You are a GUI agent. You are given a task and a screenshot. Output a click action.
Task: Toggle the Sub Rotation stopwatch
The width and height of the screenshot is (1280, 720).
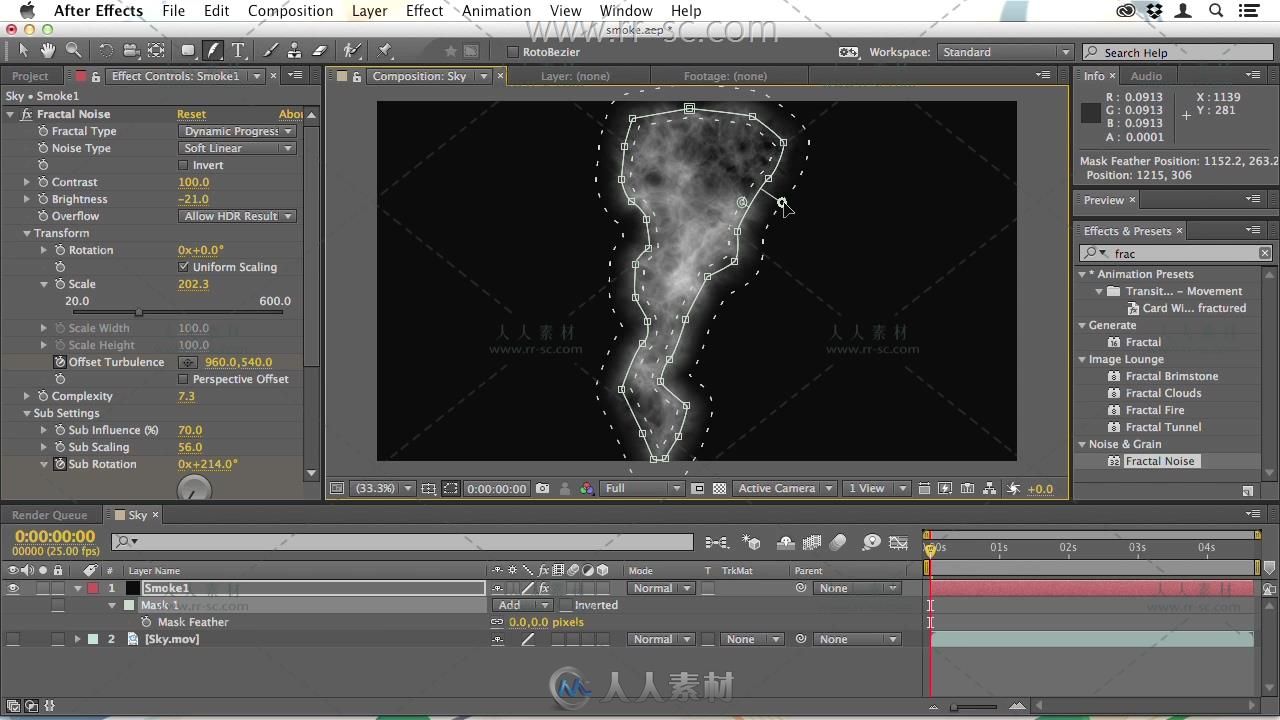click(60, 464)
